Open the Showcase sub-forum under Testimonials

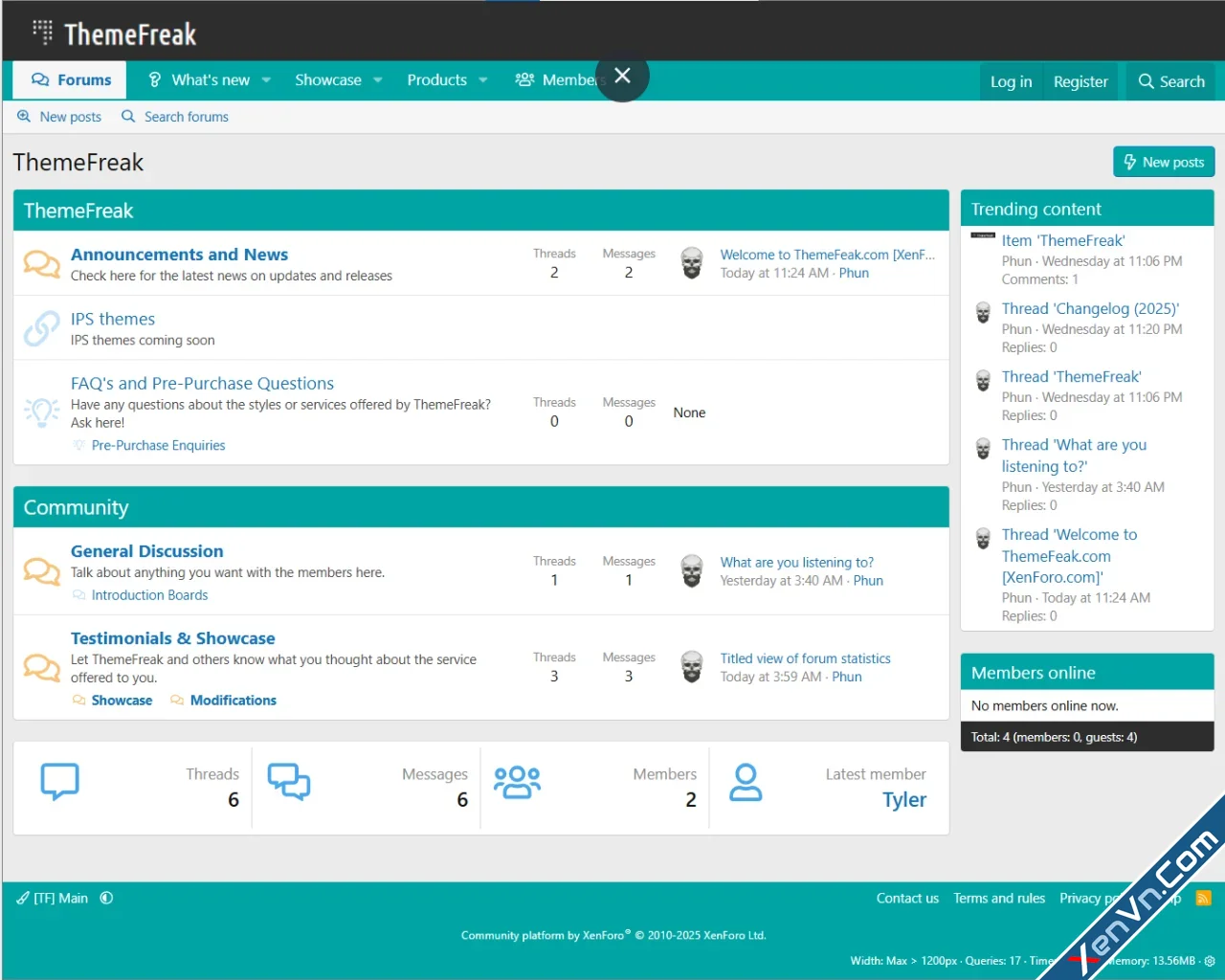point(122,701)
